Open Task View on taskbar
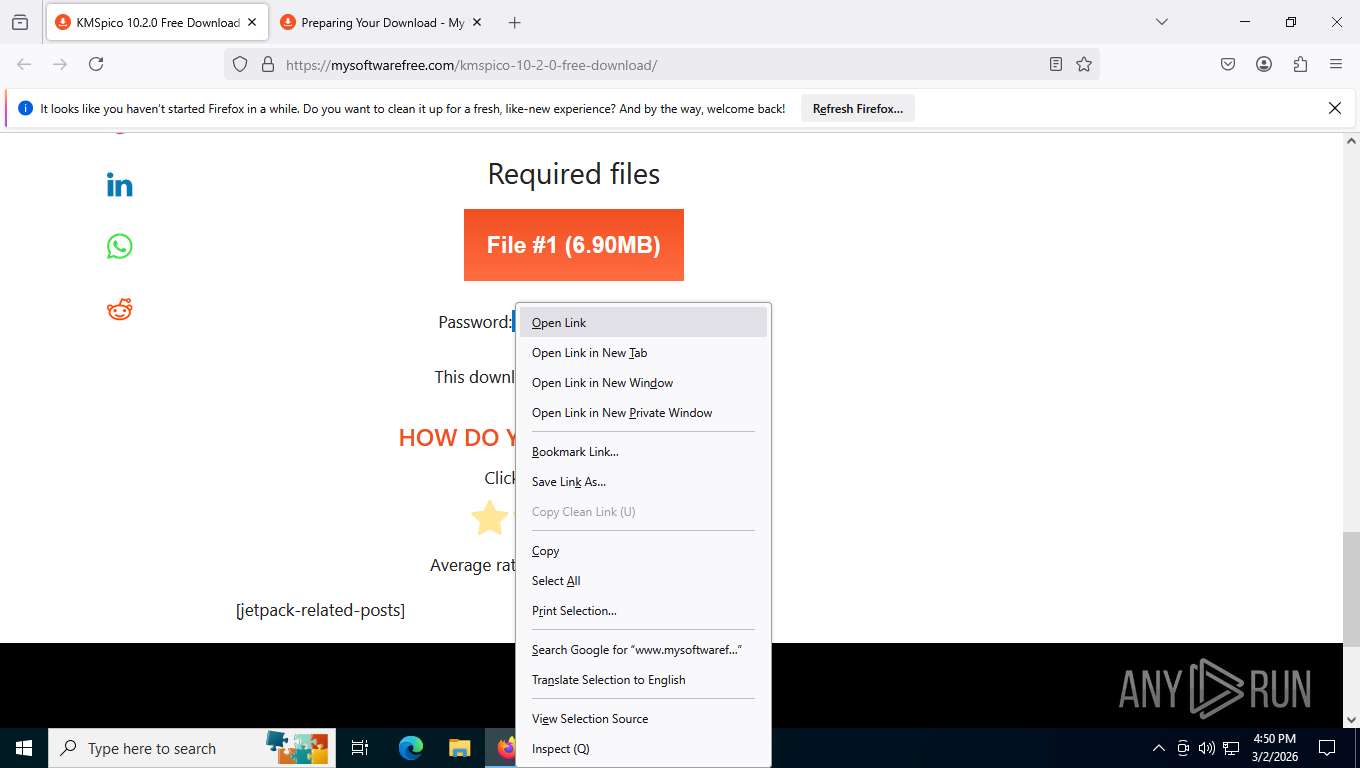This screenshot has width=1360, height=768. (x=360, y=748)
